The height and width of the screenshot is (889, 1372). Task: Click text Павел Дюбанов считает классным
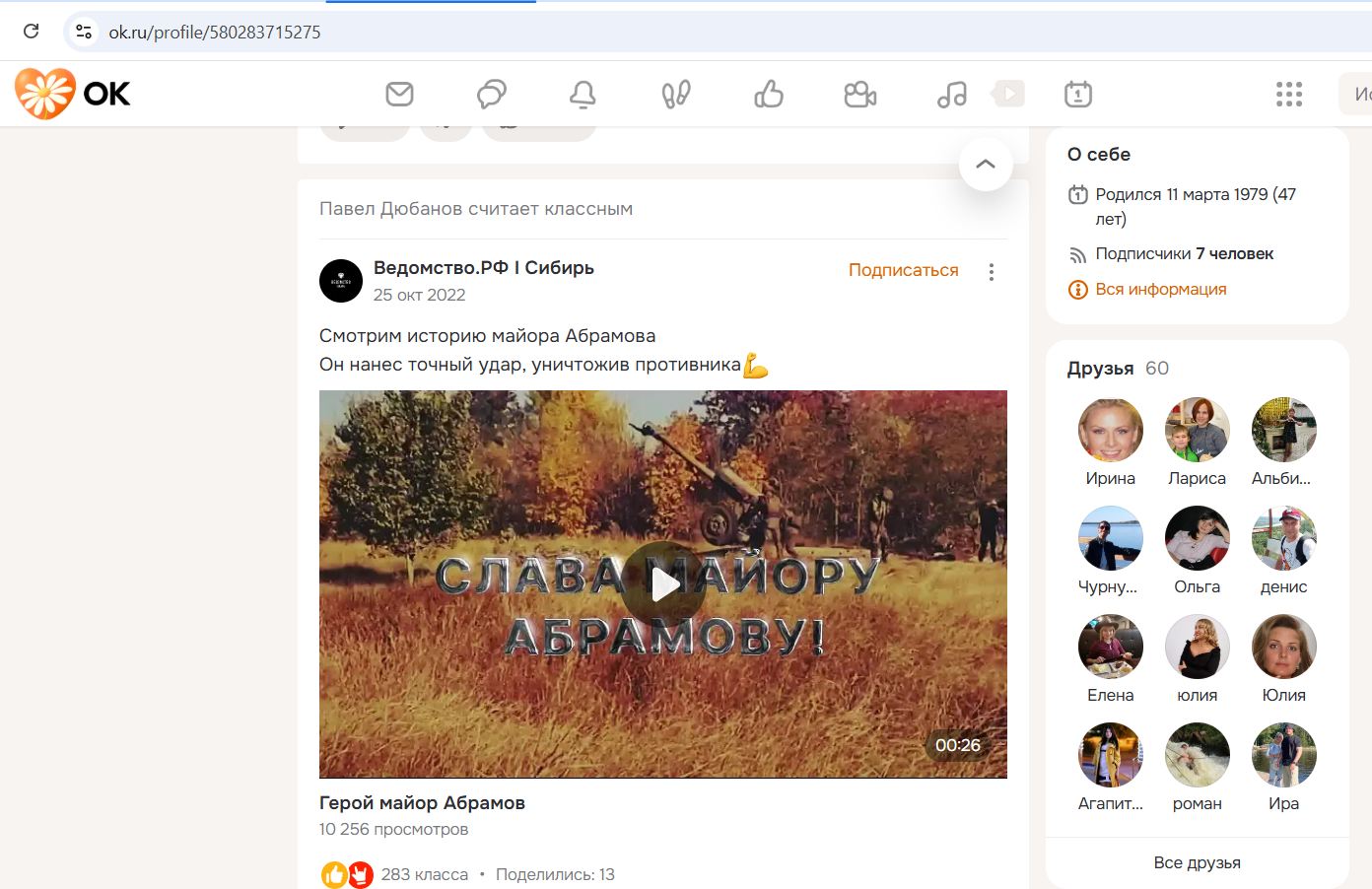point(476,209)
